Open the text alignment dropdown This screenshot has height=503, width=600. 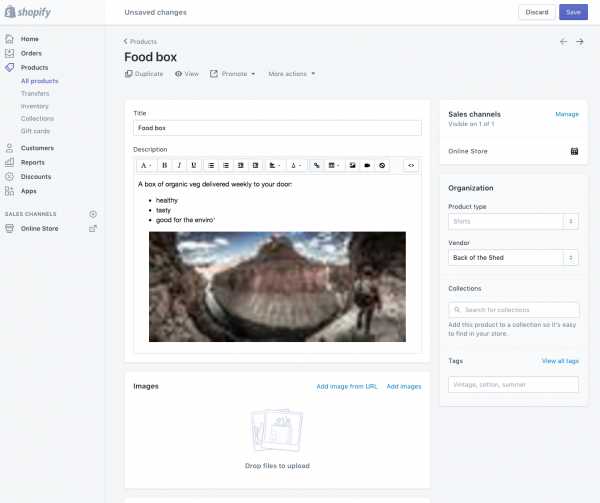(x=275, y=165)
